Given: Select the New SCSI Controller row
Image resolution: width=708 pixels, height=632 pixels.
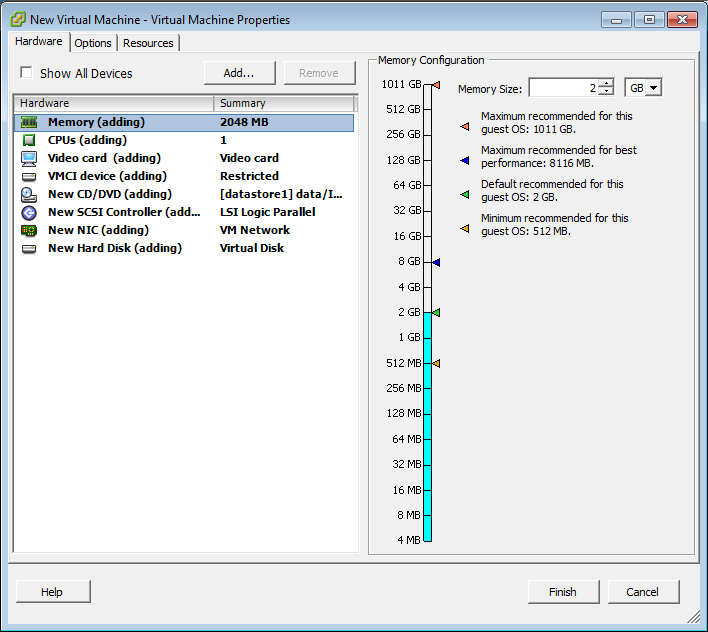Looking at the screenshot, I should point(184,213).
